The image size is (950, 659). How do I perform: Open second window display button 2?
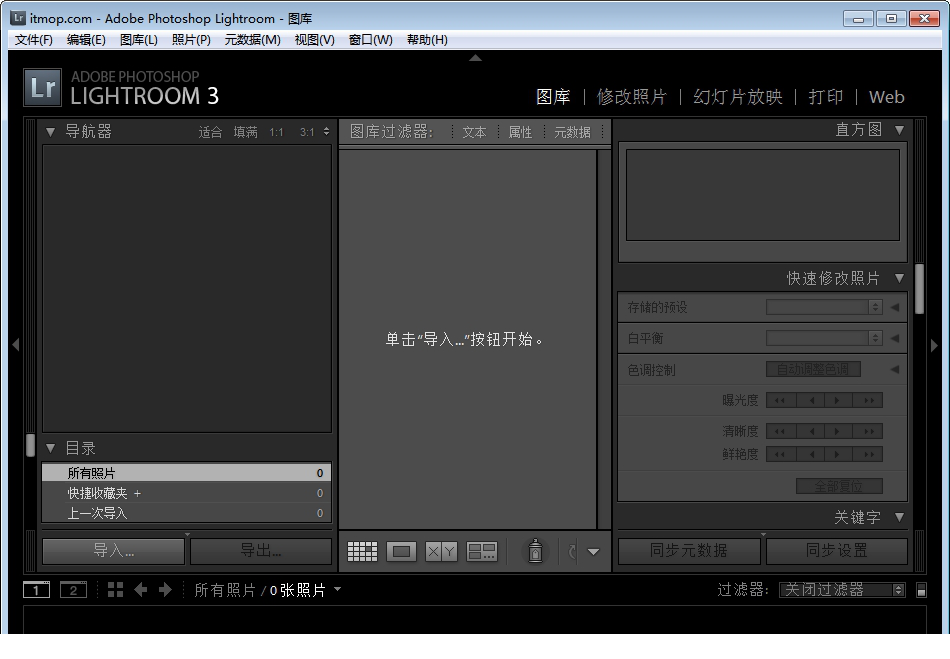coord(73,589)
